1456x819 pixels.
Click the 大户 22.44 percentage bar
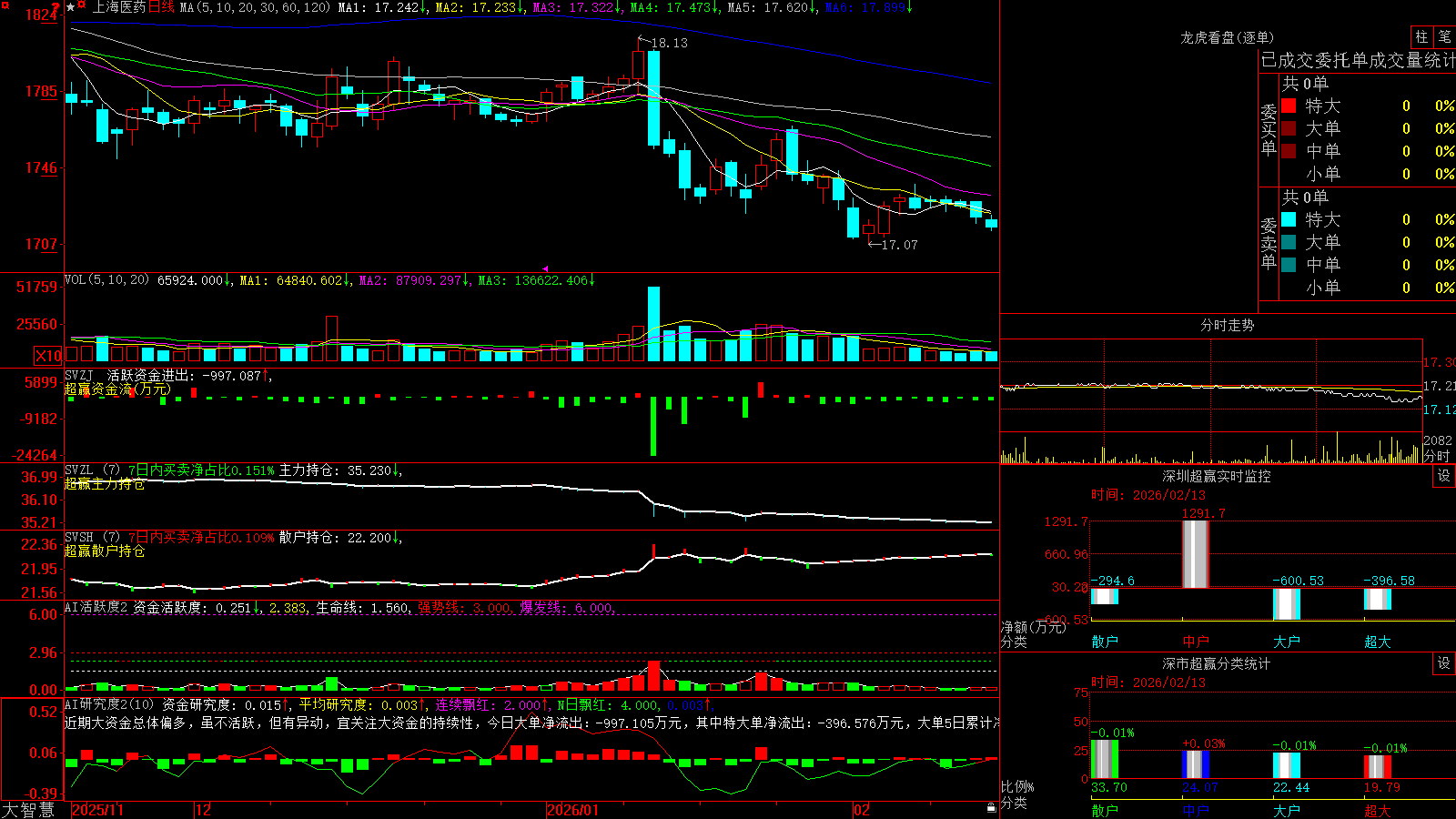(1286, 765)
